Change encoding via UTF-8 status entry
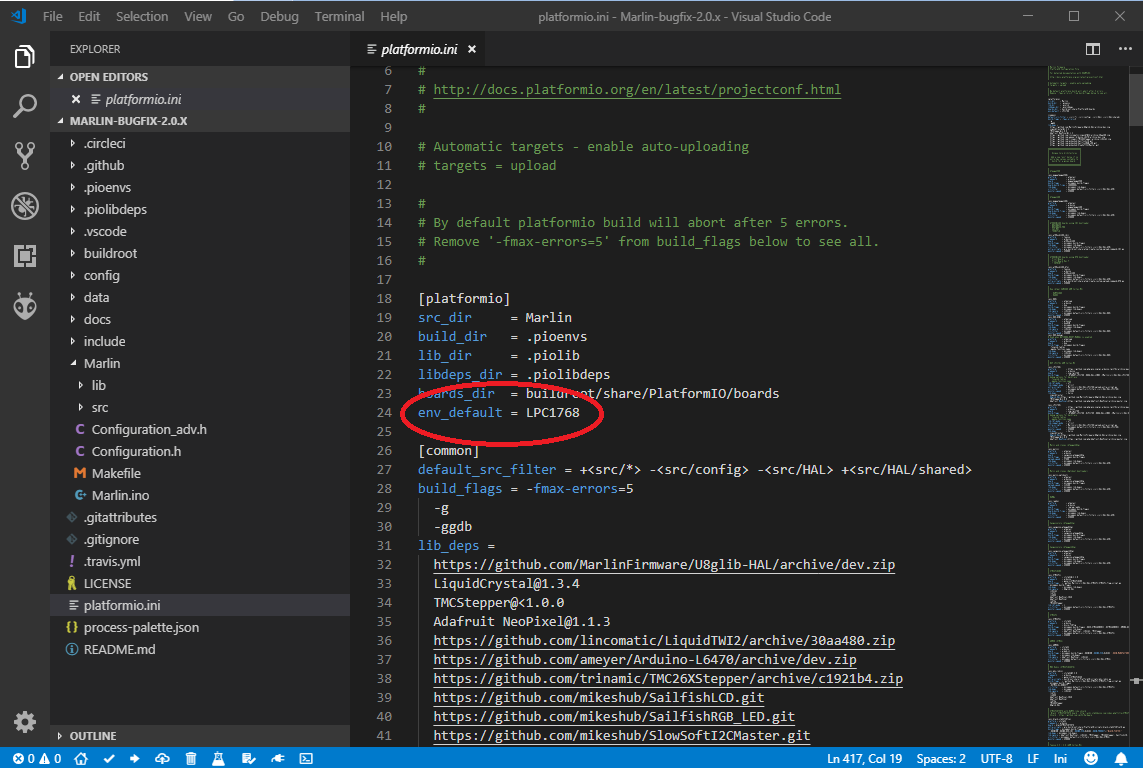 pos(996,759)
